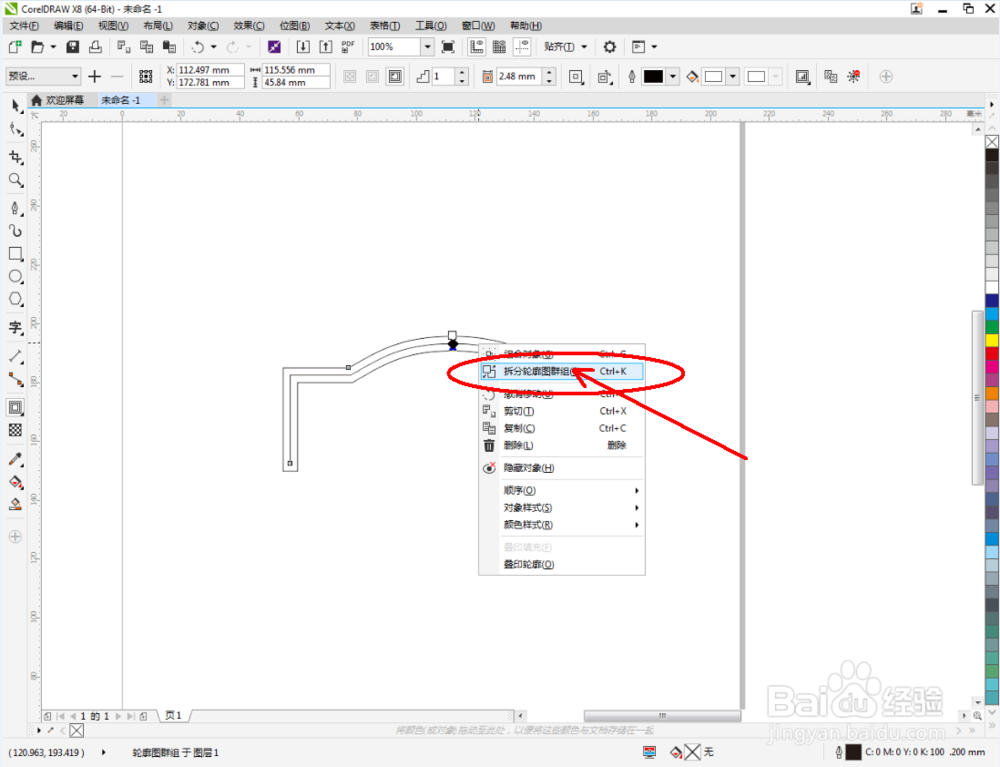Increase the contour steps value

coord(462,72)
